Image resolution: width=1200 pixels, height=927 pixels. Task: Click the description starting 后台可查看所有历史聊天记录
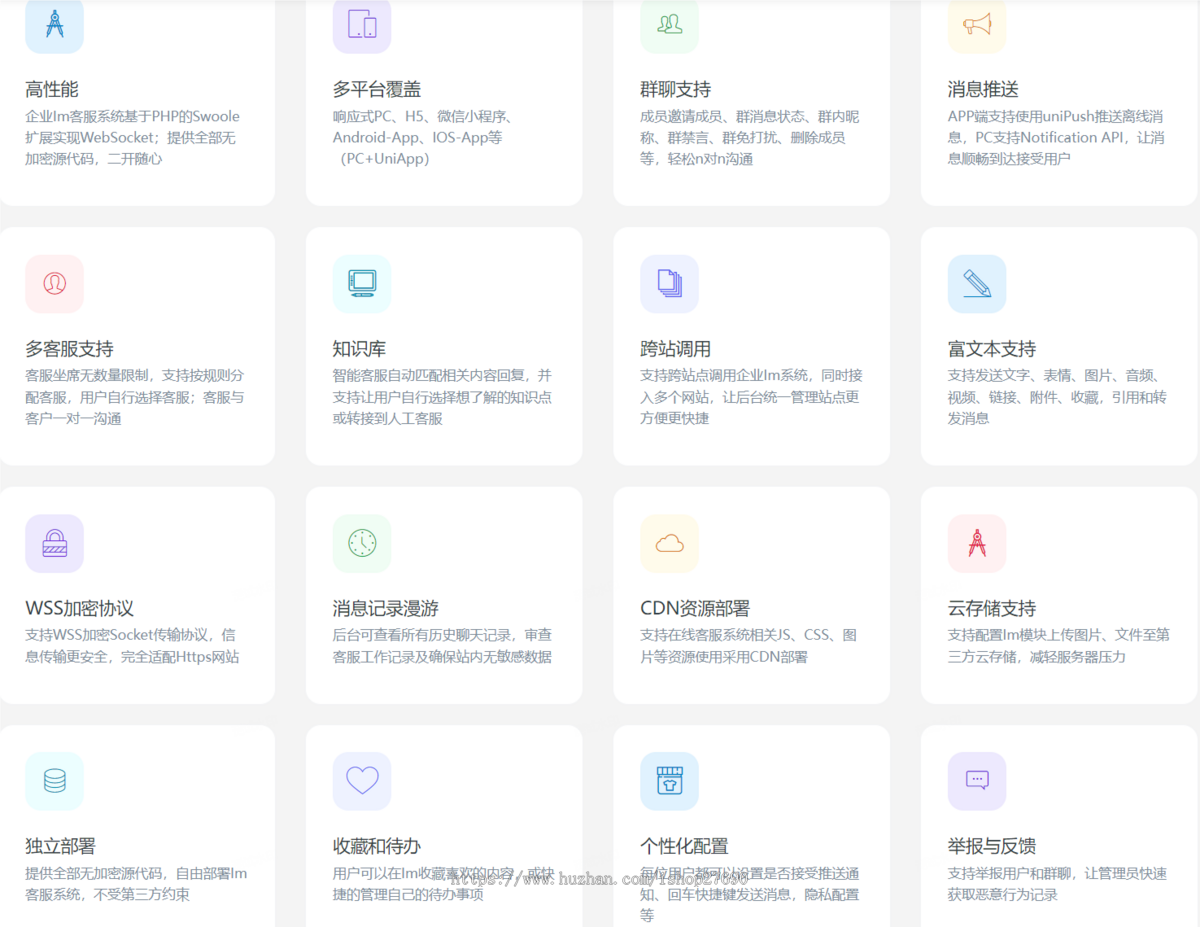442,646
